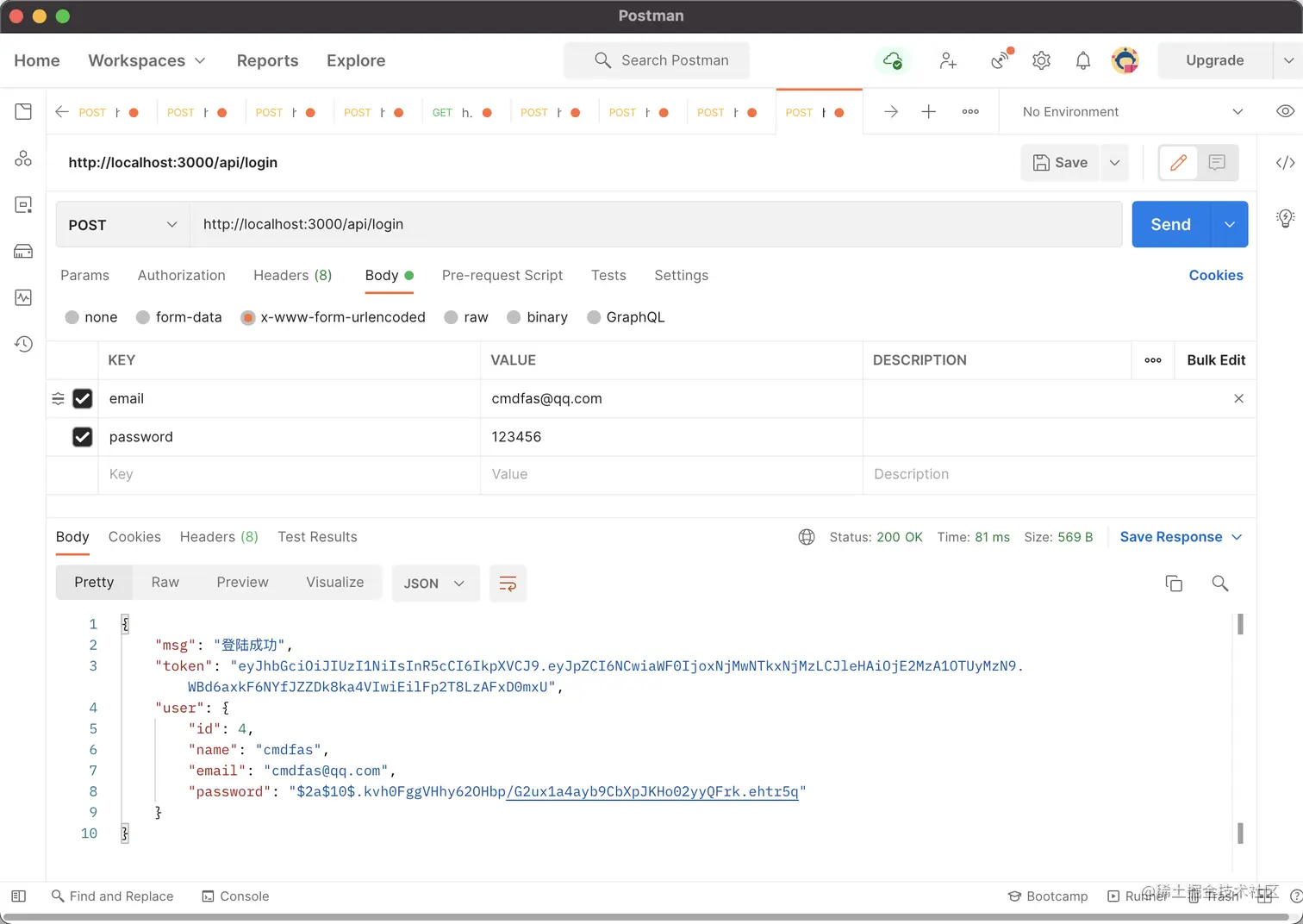
Task: Add a new request tab with plus
Action: 928,111
